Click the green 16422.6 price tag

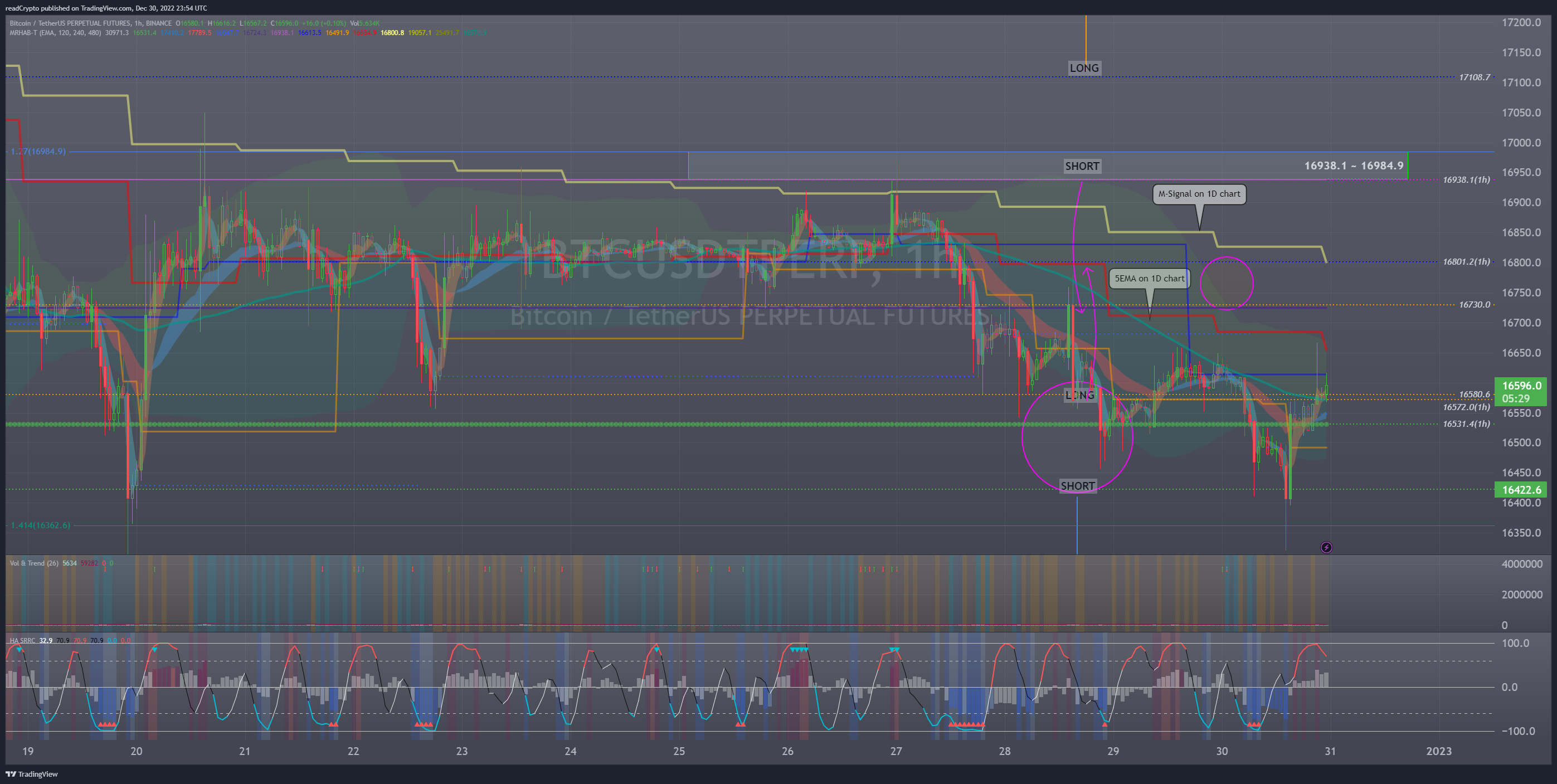[x=1521, y=490]
